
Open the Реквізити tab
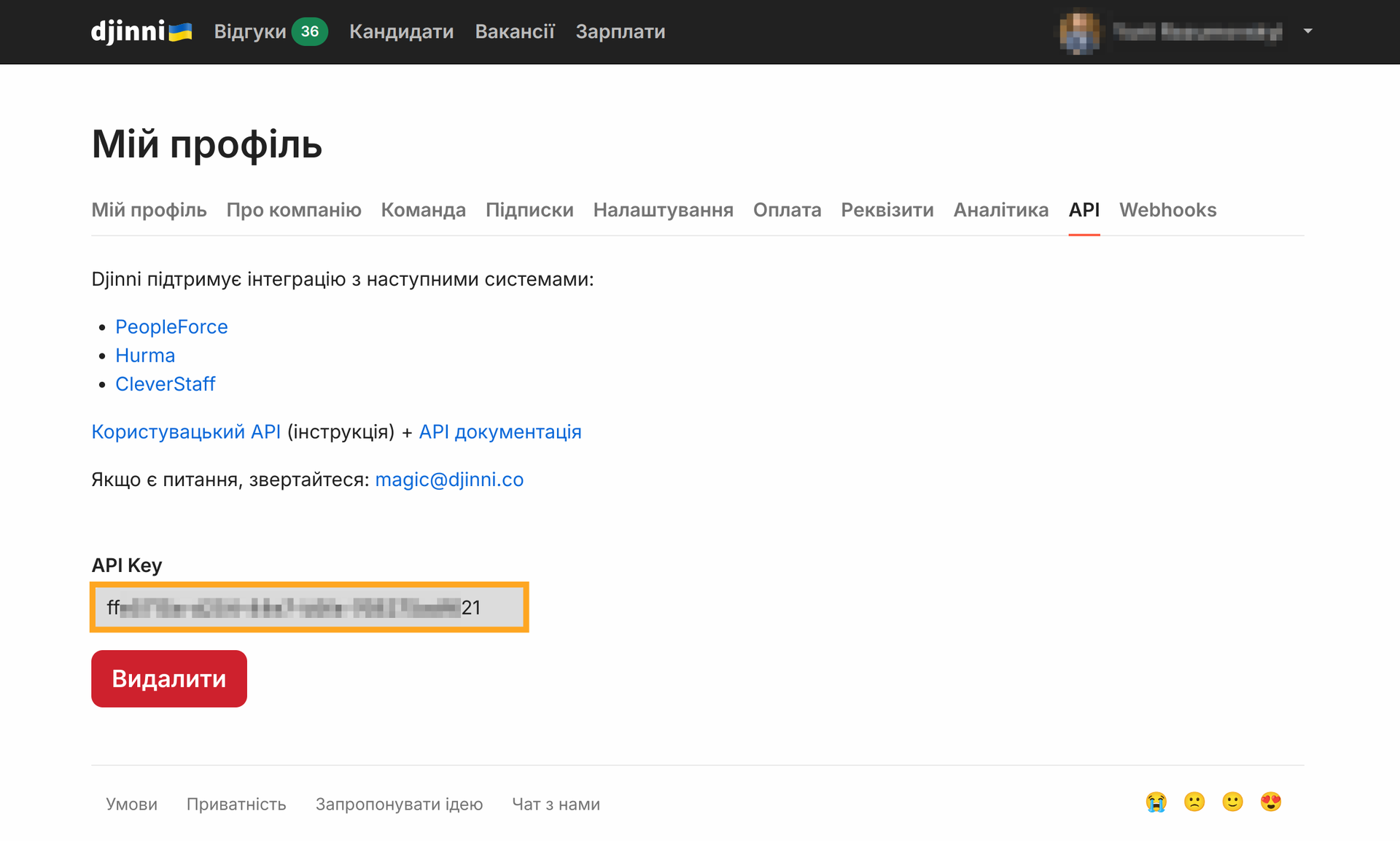point(887,210)
